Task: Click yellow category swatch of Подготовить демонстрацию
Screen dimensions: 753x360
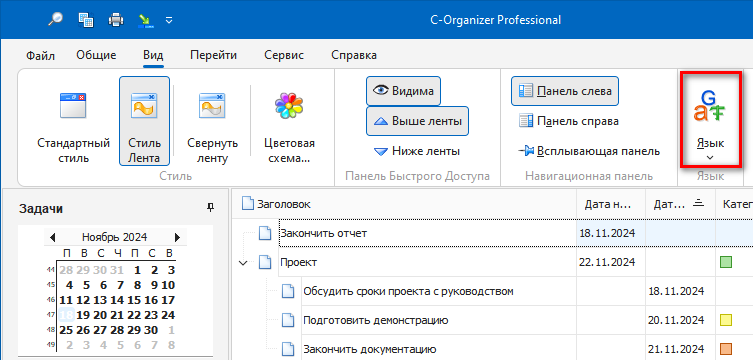Action: tap(726, 320)
